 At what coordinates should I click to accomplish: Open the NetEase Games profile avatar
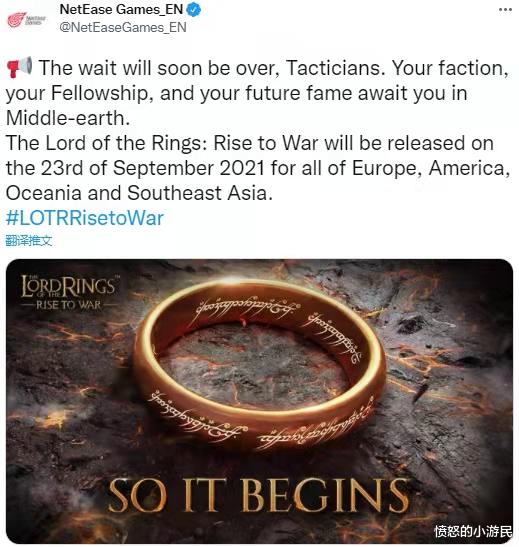[27, 20]
